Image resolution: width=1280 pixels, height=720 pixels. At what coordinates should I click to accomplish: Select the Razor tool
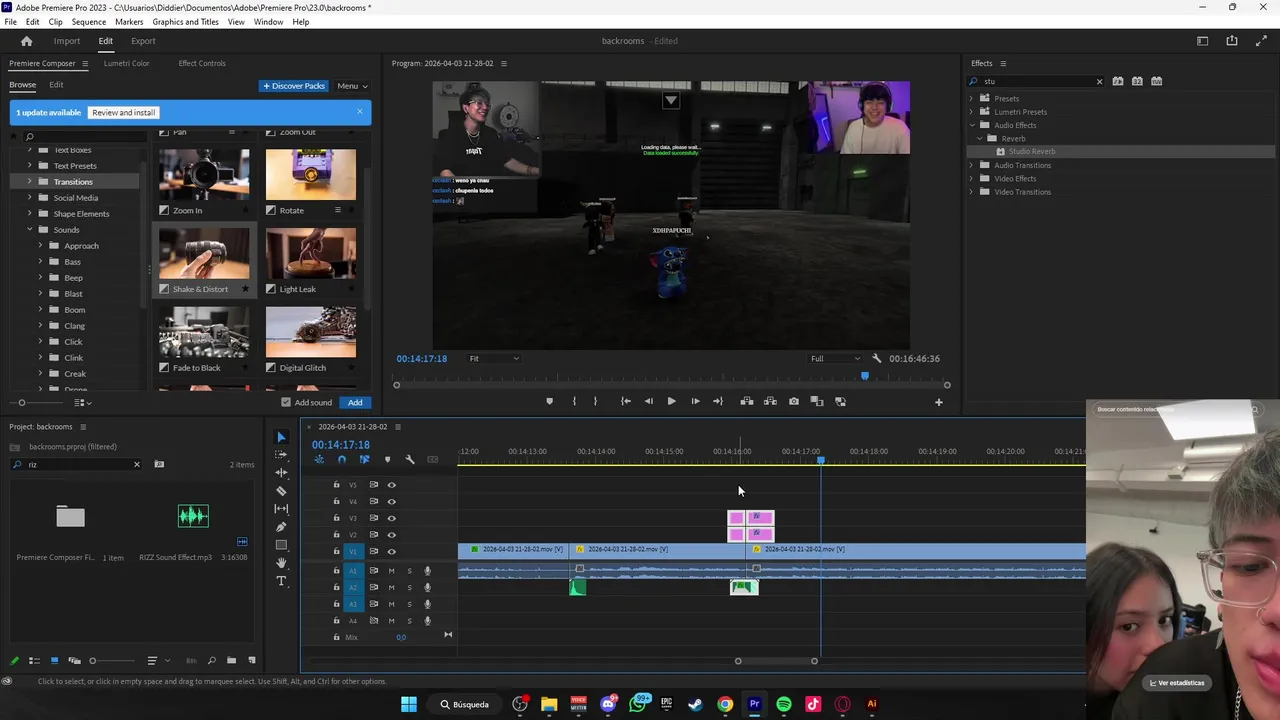pos(281,491)
